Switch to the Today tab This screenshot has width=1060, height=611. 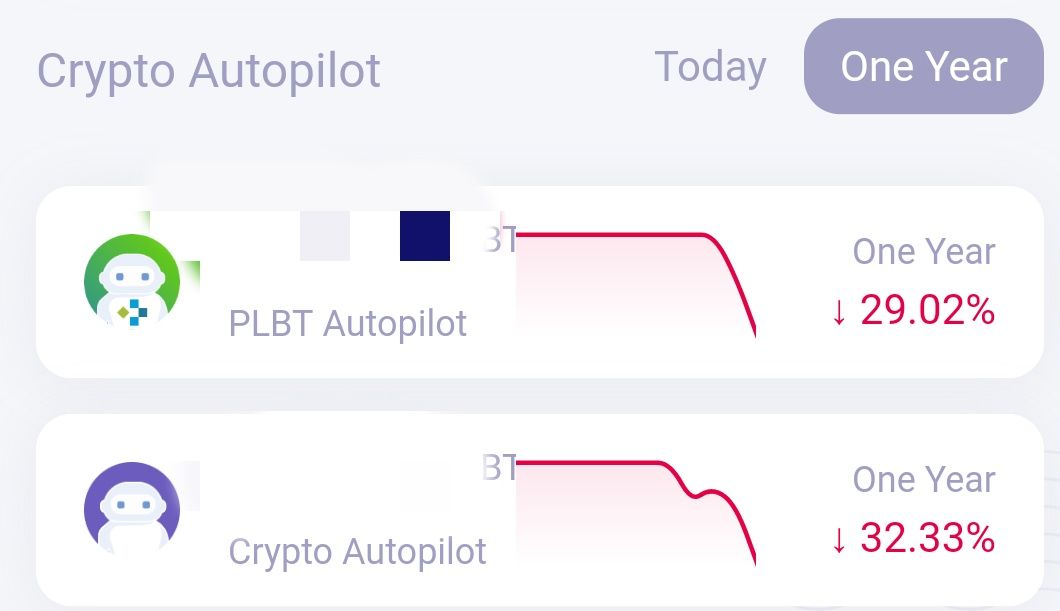pyautogui.click(x=710, y=67)
